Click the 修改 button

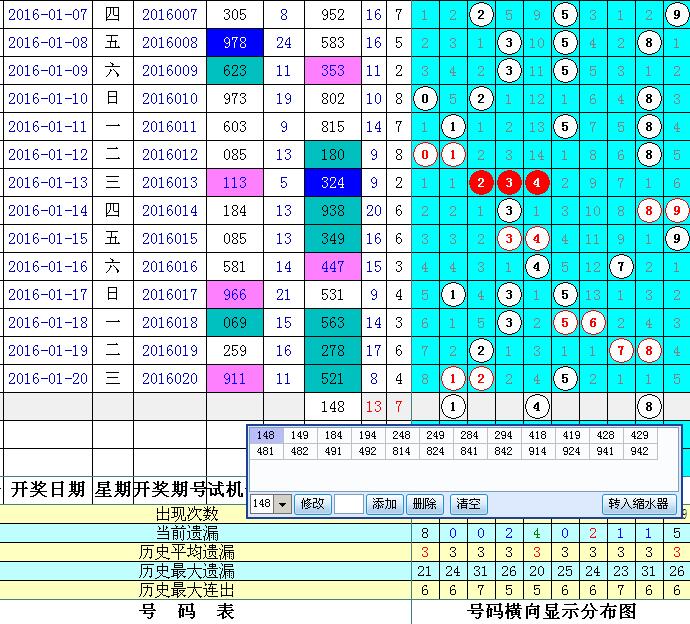pos(312,504)
